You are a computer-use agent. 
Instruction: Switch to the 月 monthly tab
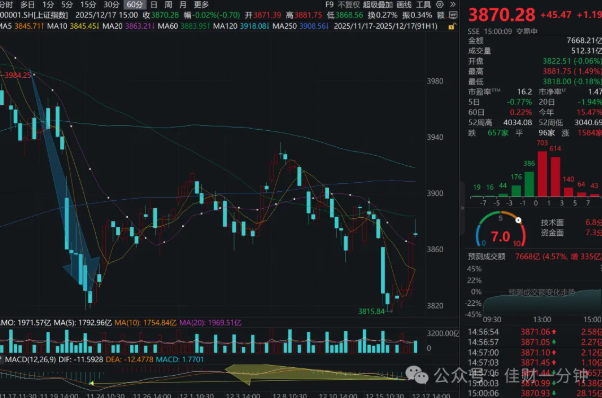tap(183, 5)
